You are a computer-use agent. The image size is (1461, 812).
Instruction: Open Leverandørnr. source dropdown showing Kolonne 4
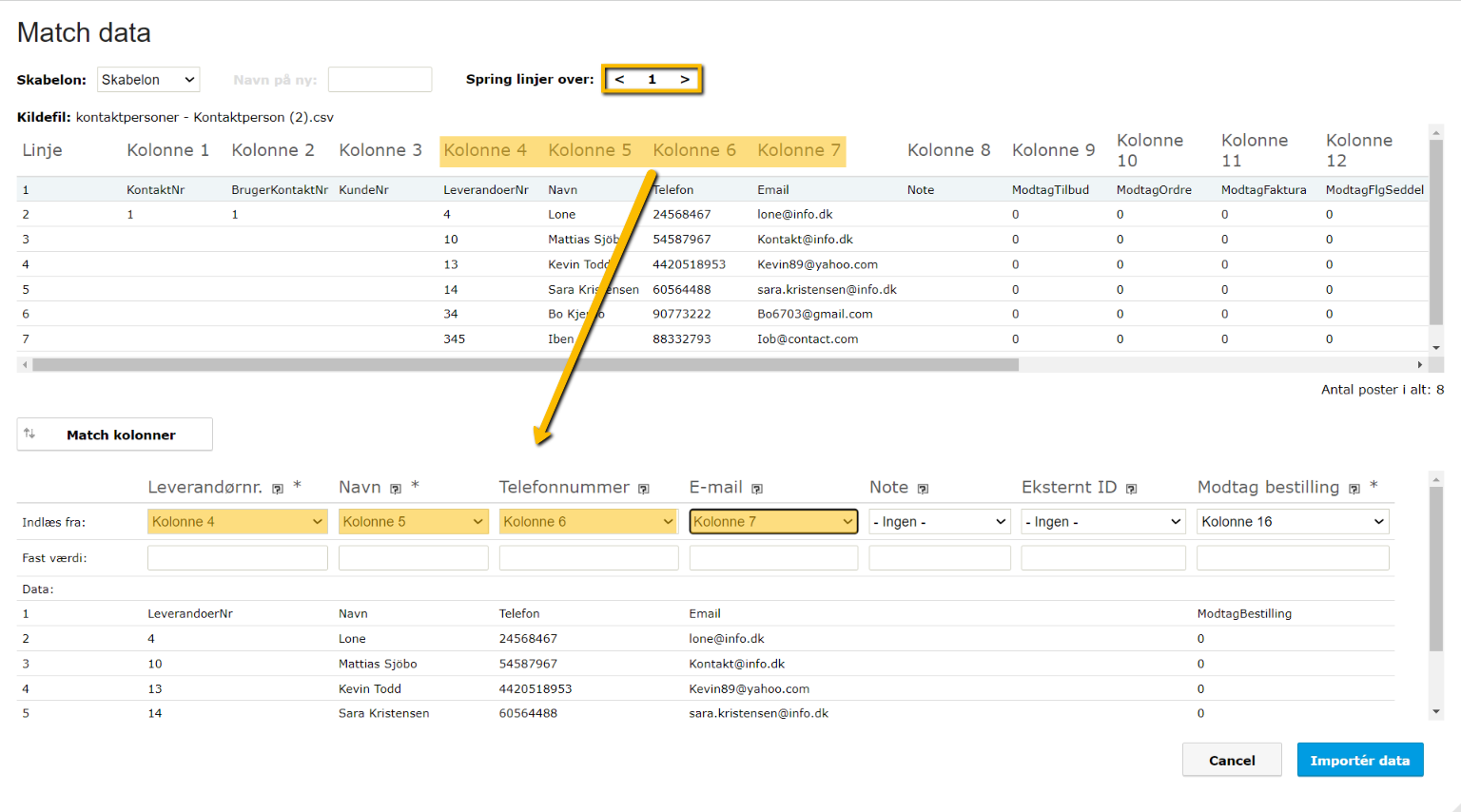tap(237, 522)
